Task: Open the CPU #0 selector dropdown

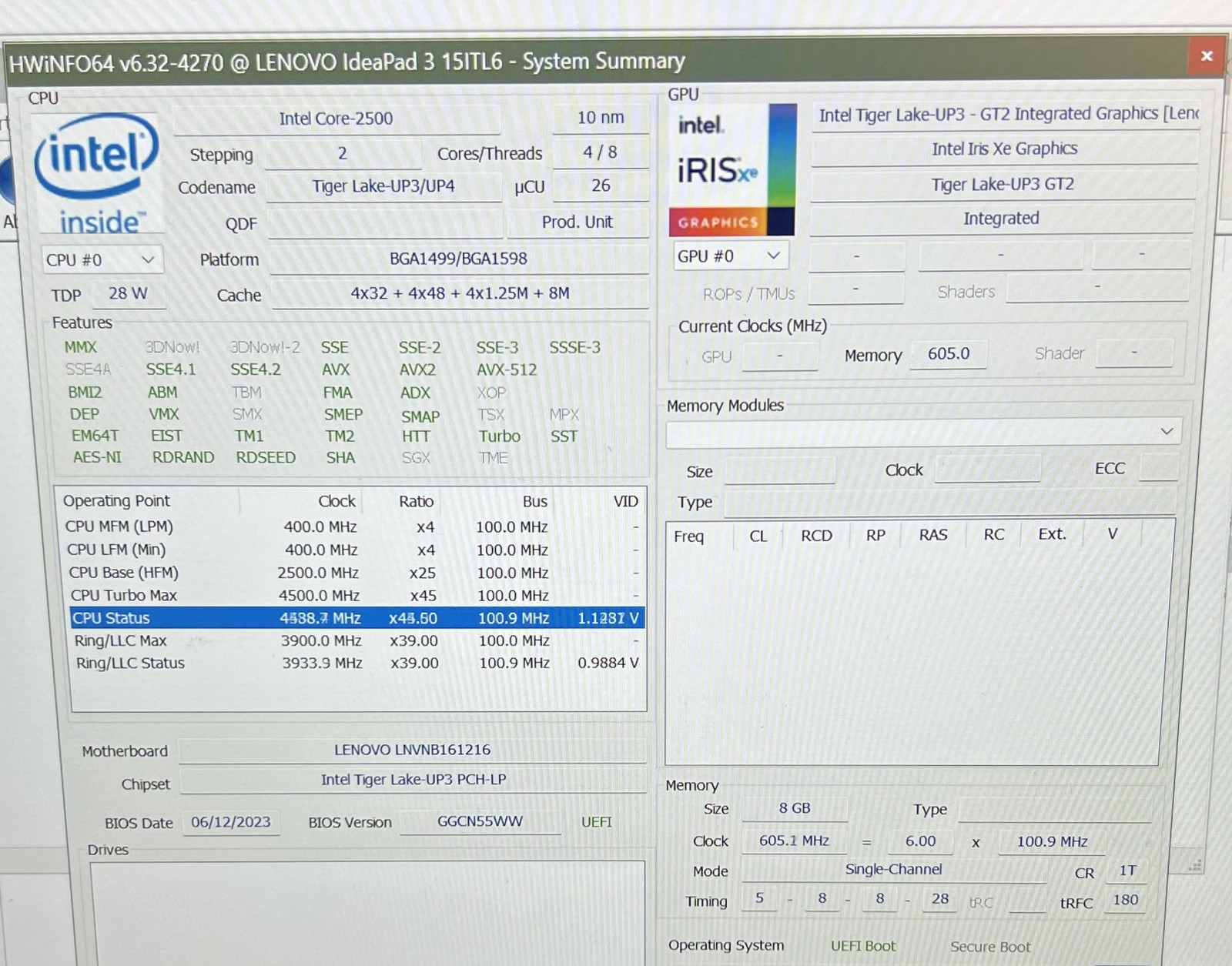Action: [102, 260]
